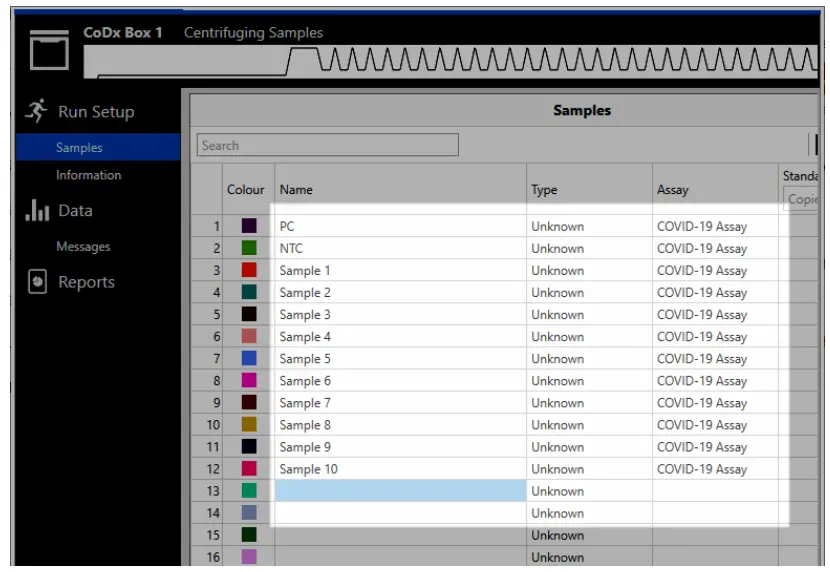This screenshot has width=830, height=572.
Task: Open the Reports section
Action: [86, 282]
